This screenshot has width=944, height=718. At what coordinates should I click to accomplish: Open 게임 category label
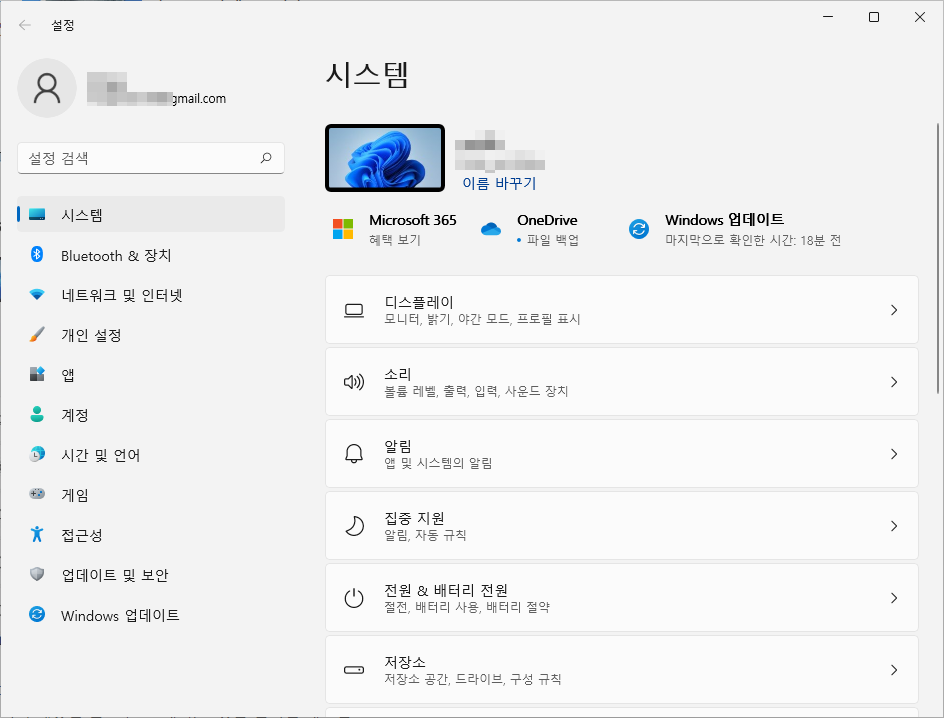[x=75, y=495]
